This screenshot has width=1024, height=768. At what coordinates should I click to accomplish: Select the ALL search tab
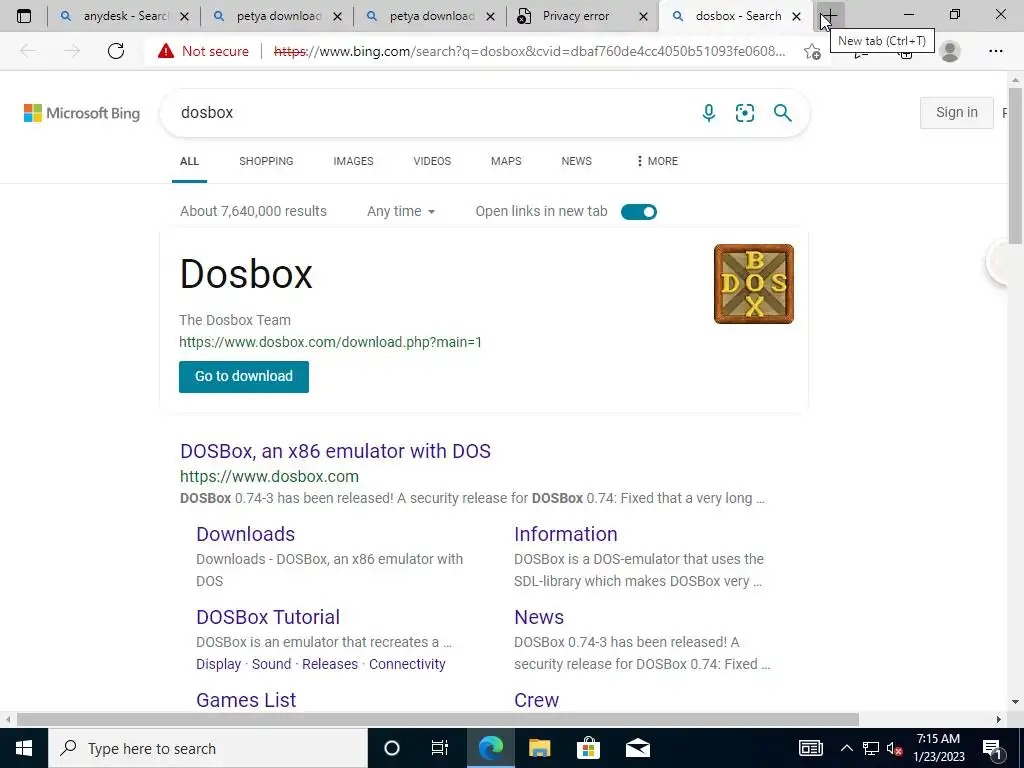pos(189,161)
